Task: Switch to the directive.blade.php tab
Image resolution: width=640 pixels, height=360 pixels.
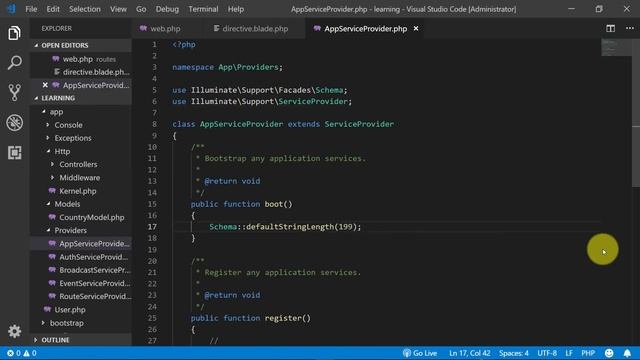Action: pyautogui.click(x=255, y=29)
